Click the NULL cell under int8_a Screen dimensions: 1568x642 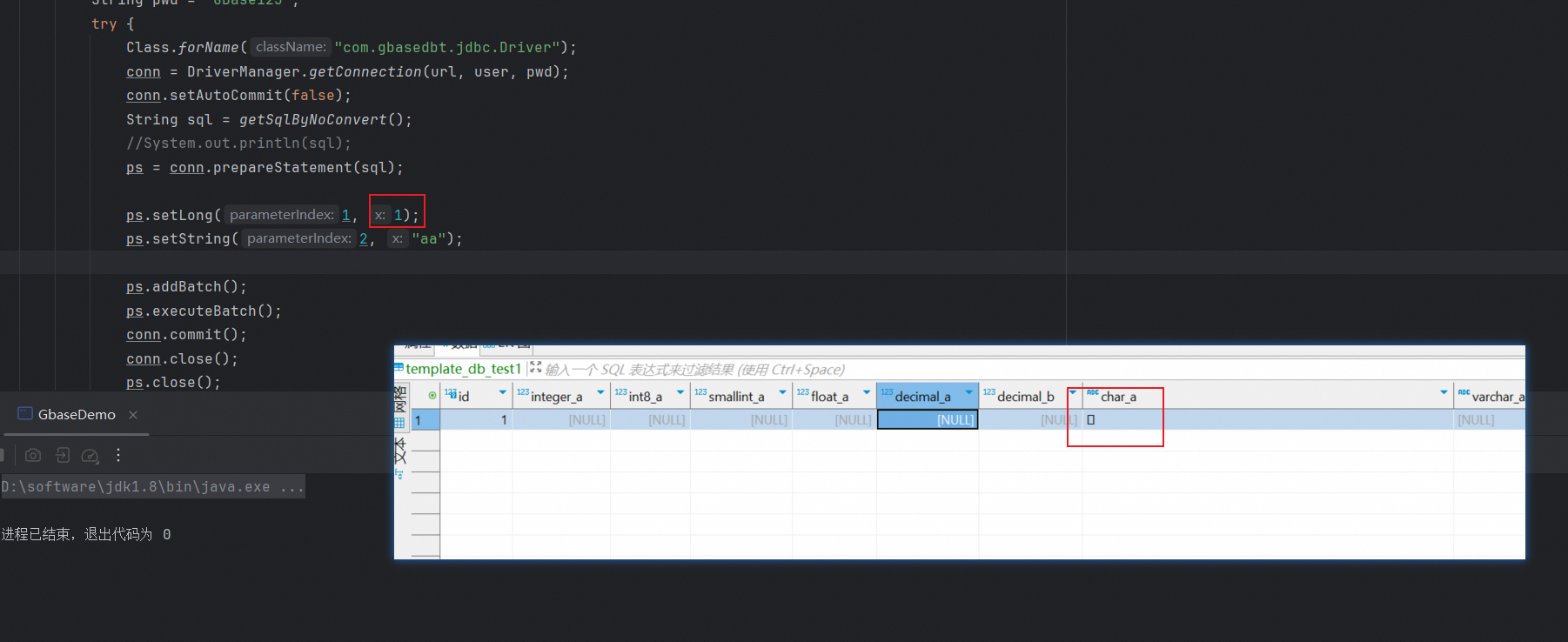click(x=650, y=420)
